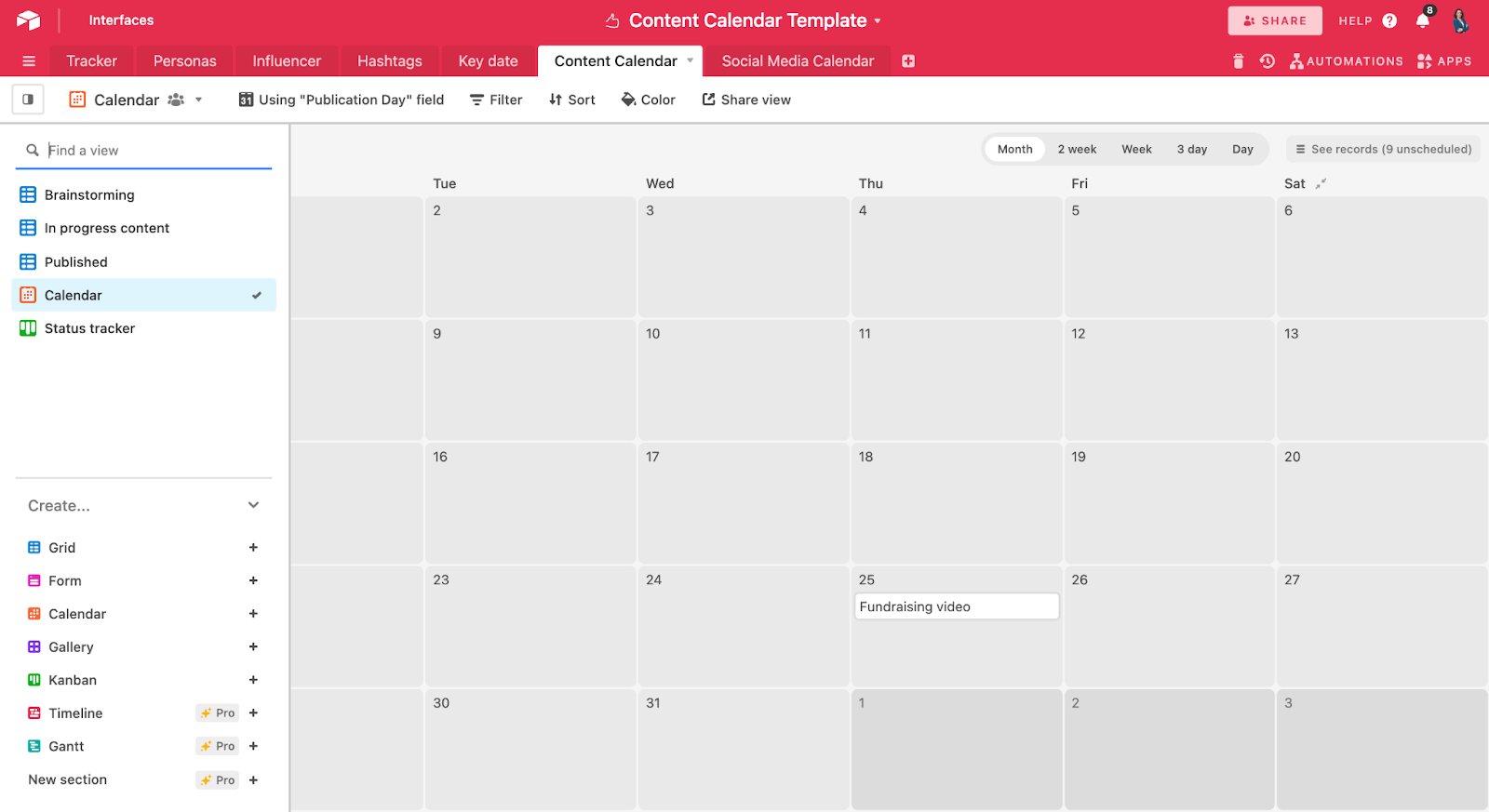See records with 9 unscheduled
This screenshot has height=812, width=1489.
tap(1383, 149)
